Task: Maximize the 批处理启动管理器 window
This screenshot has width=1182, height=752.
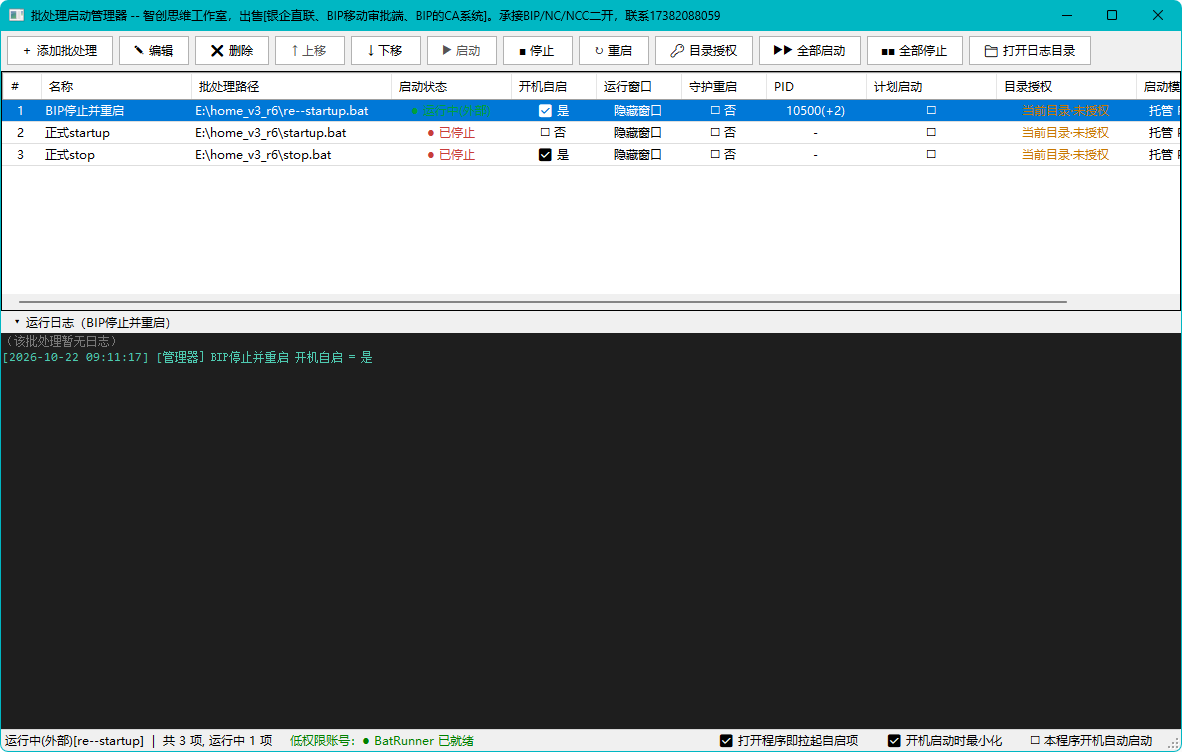Action: tap(1112, 15)
